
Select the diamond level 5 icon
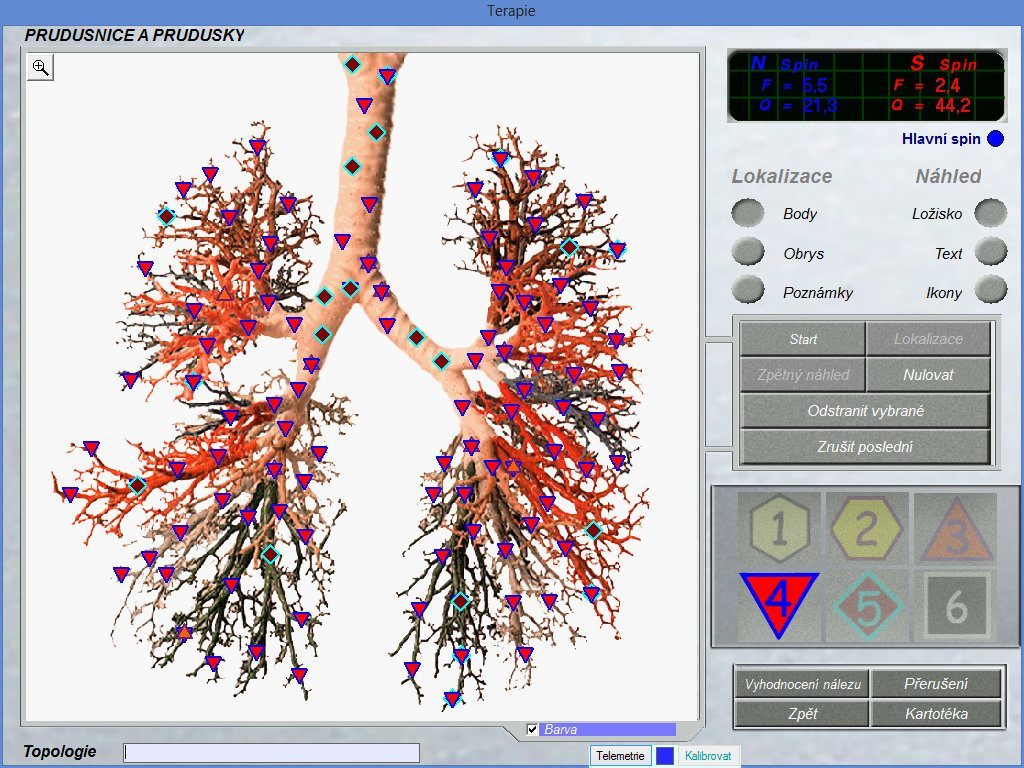click(x=866, y=605)
